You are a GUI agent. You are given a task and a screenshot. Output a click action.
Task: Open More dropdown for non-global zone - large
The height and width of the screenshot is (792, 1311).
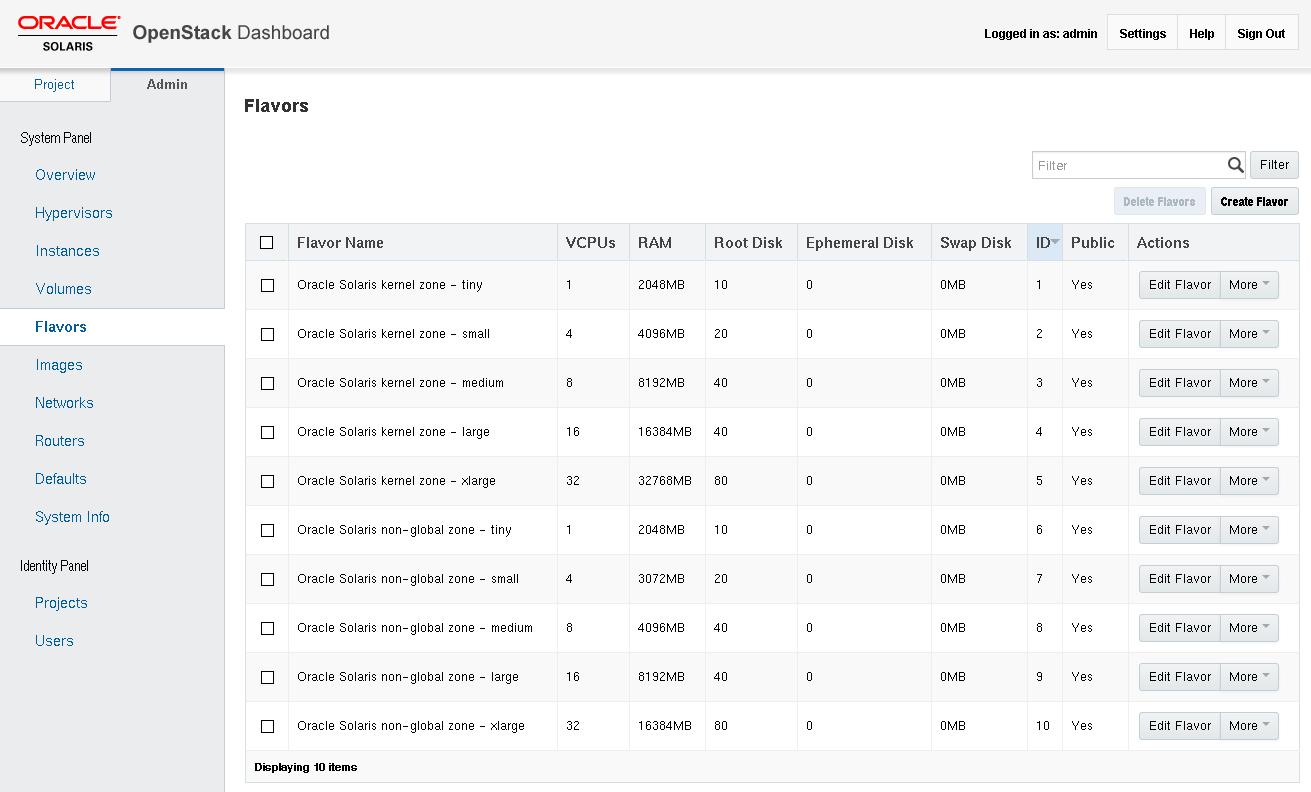click(1250, 677)
